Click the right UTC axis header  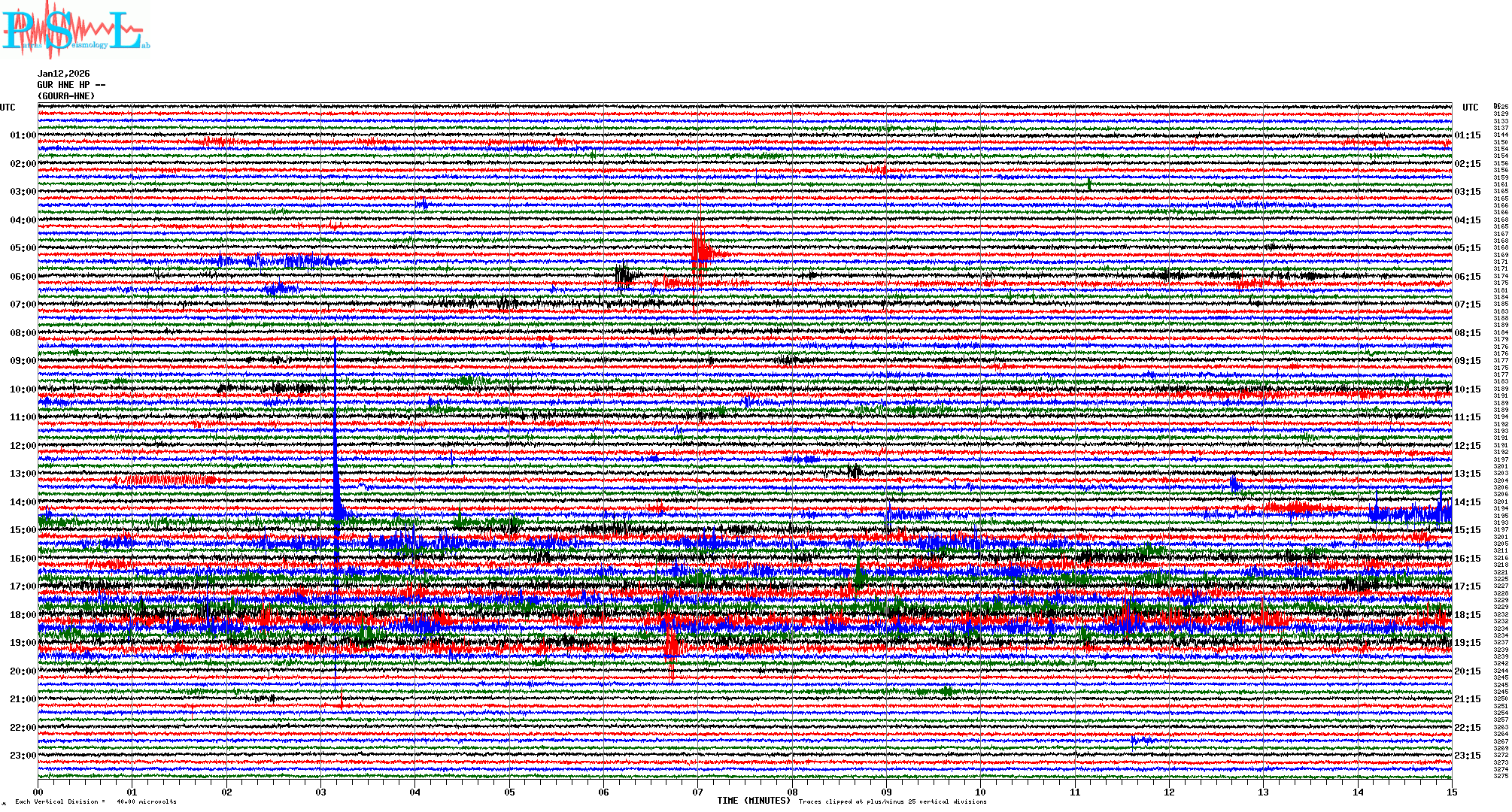tap(1470, 108)
